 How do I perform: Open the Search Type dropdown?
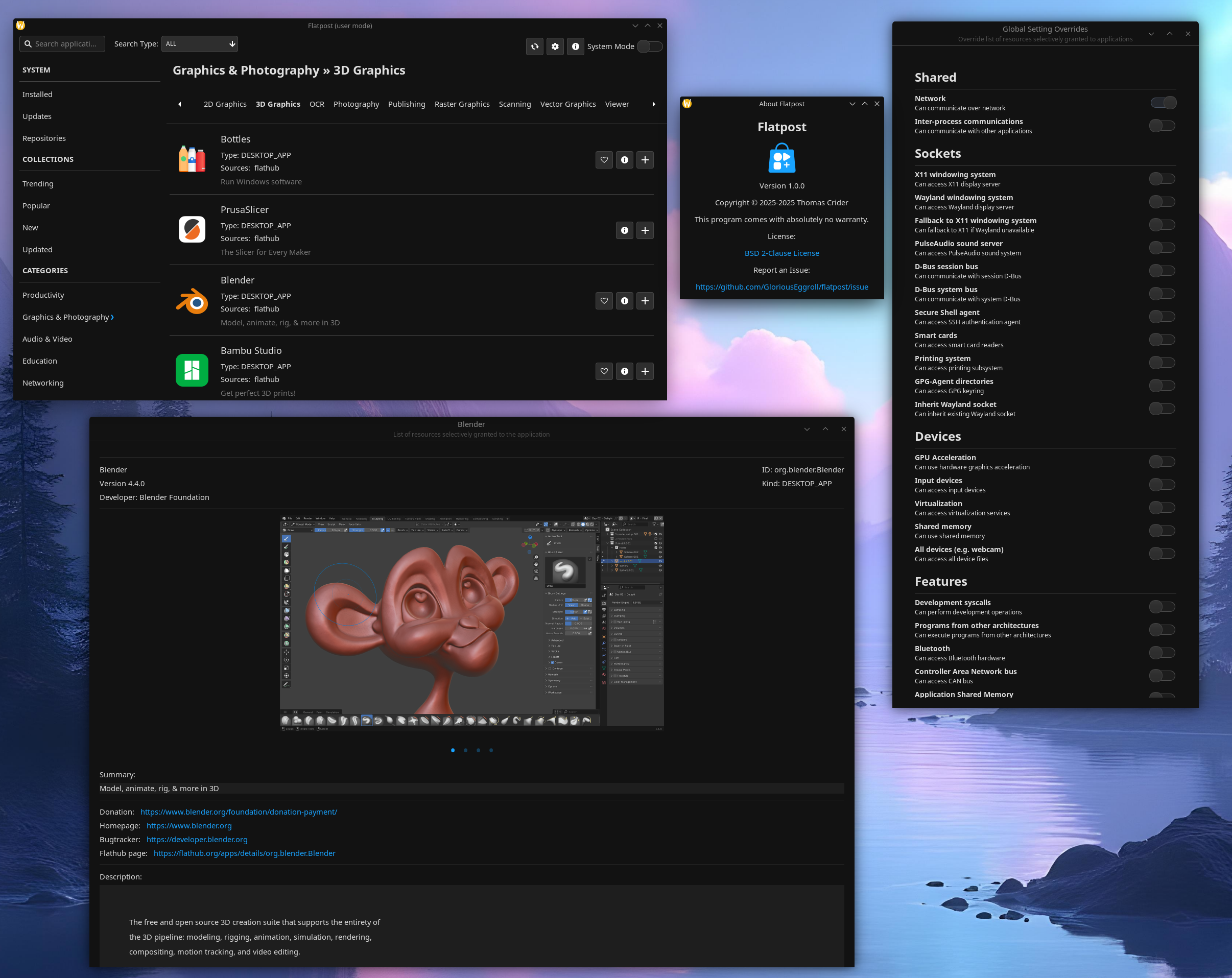point(199,43)
